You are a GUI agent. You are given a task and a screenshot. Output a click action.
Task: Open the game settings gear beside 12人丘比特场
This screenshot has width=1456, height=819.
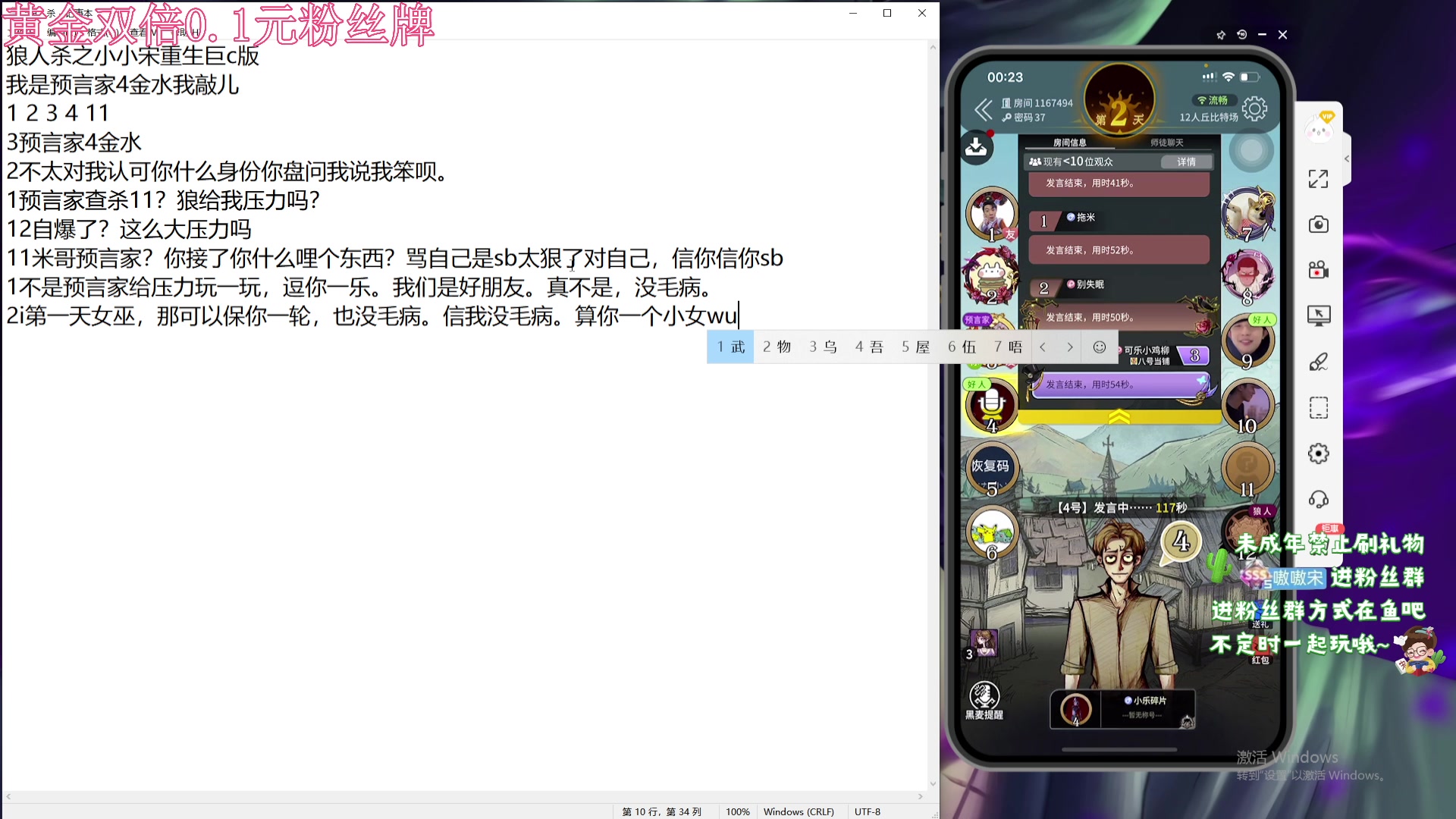[1256, 108]
